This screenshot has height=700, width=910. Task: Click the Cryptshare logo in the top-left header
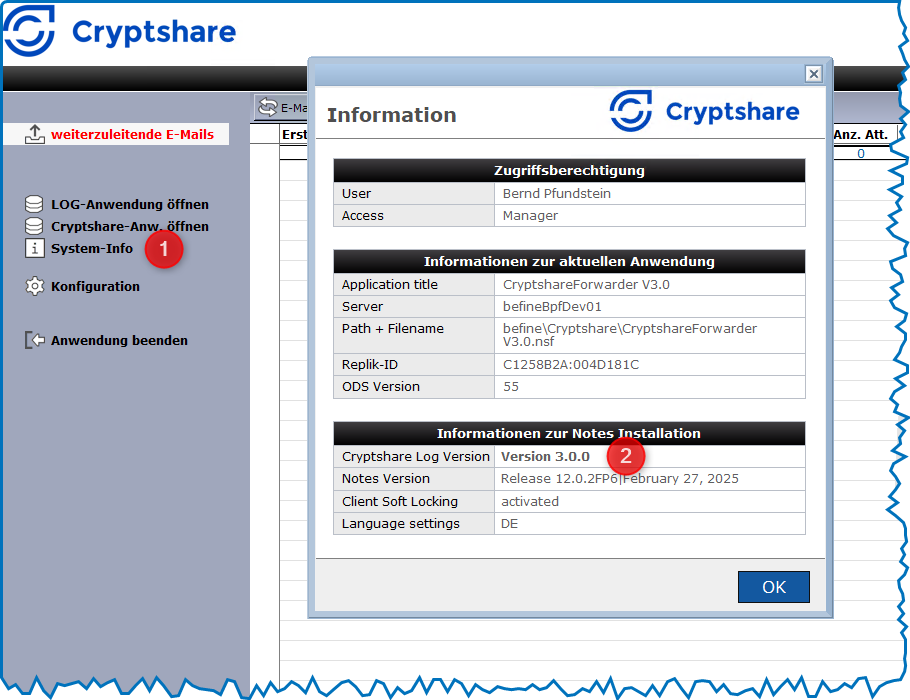120,32
